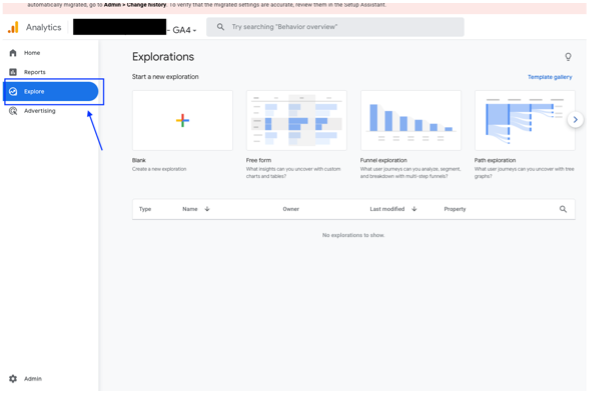Click the search icon in explorations table
This screenshot has height=394, width=589.
point(563,209)
